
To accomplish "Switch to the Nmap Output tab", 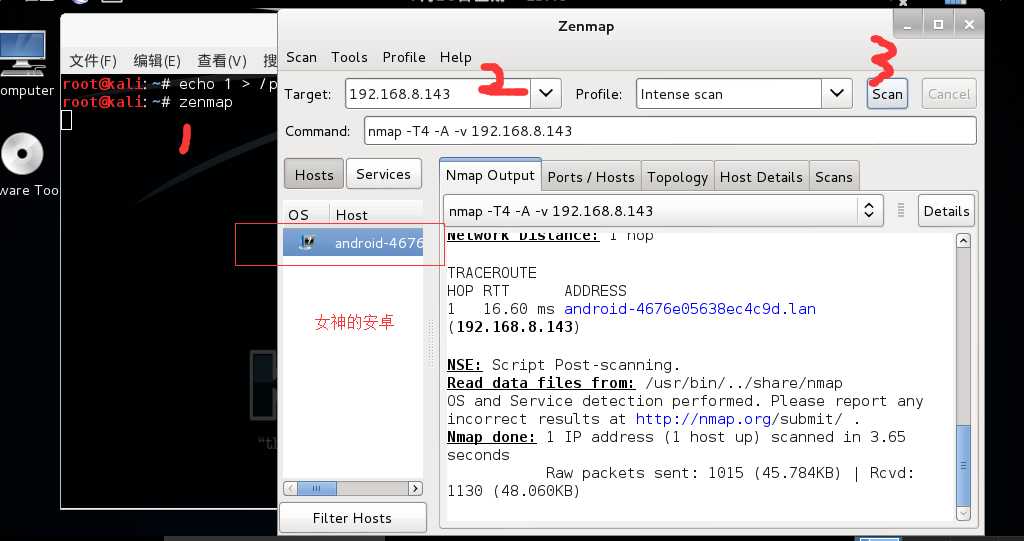I will [x=490, y=175].
